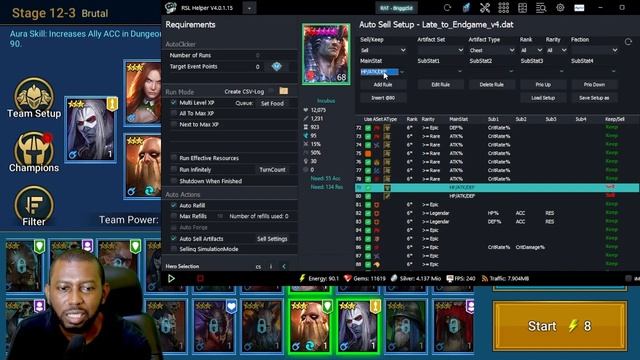Select rule row 80 with HP/ATK/DEF
The image size is (640, 360).
(497, 196)
